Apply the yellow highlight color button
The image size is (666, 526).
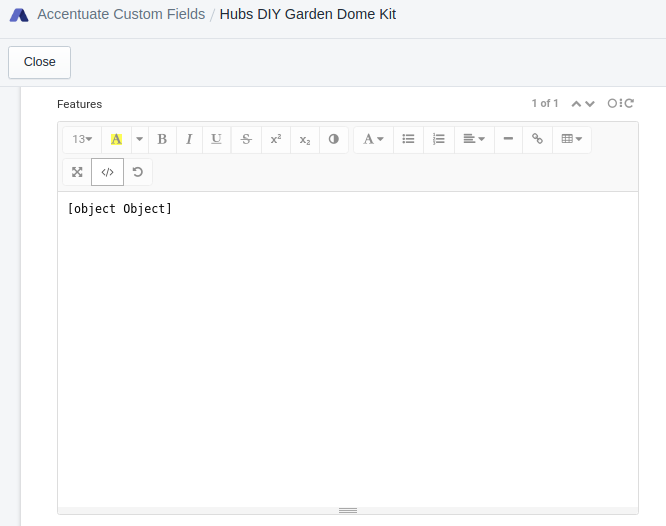[x=116, y=139]
